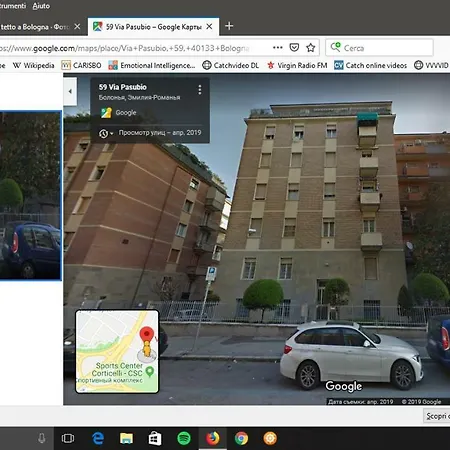
Task: Open the Virgin Radio FM bookmark
Action: pyautogui.click(x=297, y=65)
